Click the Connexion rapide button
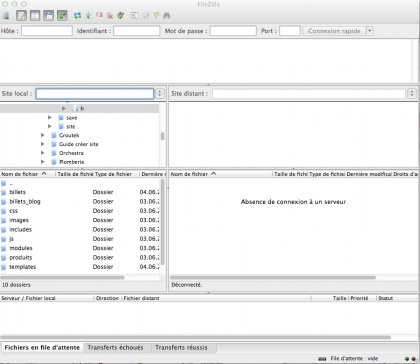 [334, 31]
